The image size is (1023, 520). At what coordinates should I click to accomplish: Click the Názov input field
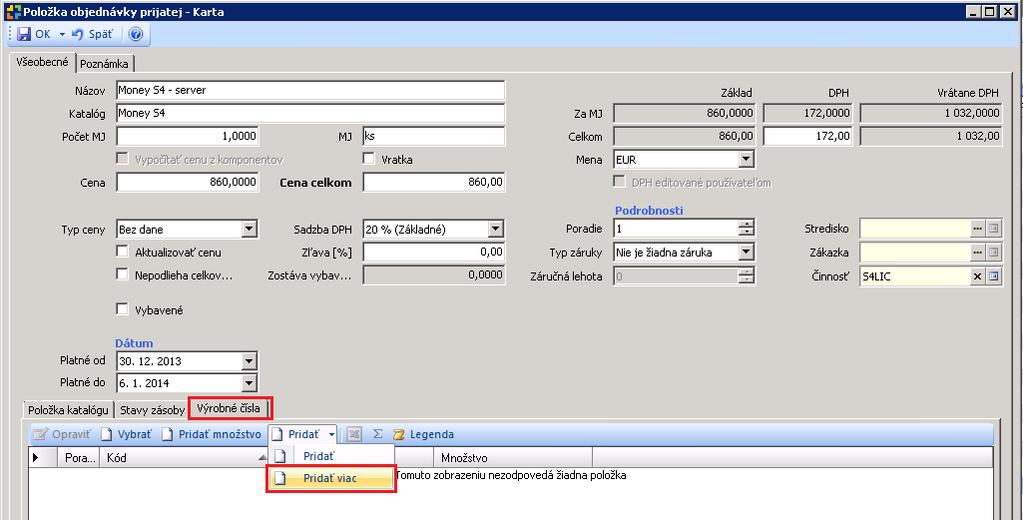click(x=311, y=90)
